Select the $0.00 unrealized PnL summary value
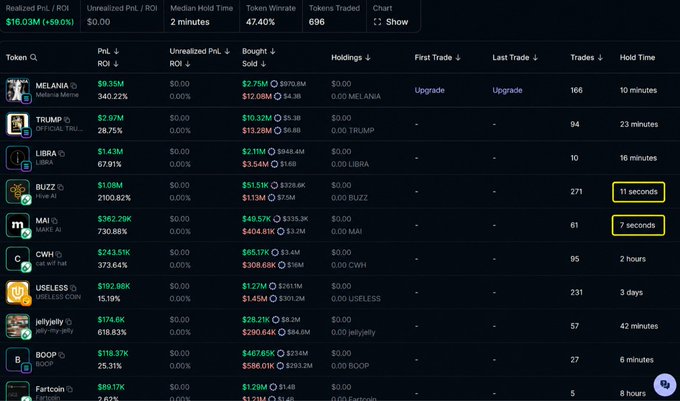The height and width of the screenshot is (401, 680). 98,22
